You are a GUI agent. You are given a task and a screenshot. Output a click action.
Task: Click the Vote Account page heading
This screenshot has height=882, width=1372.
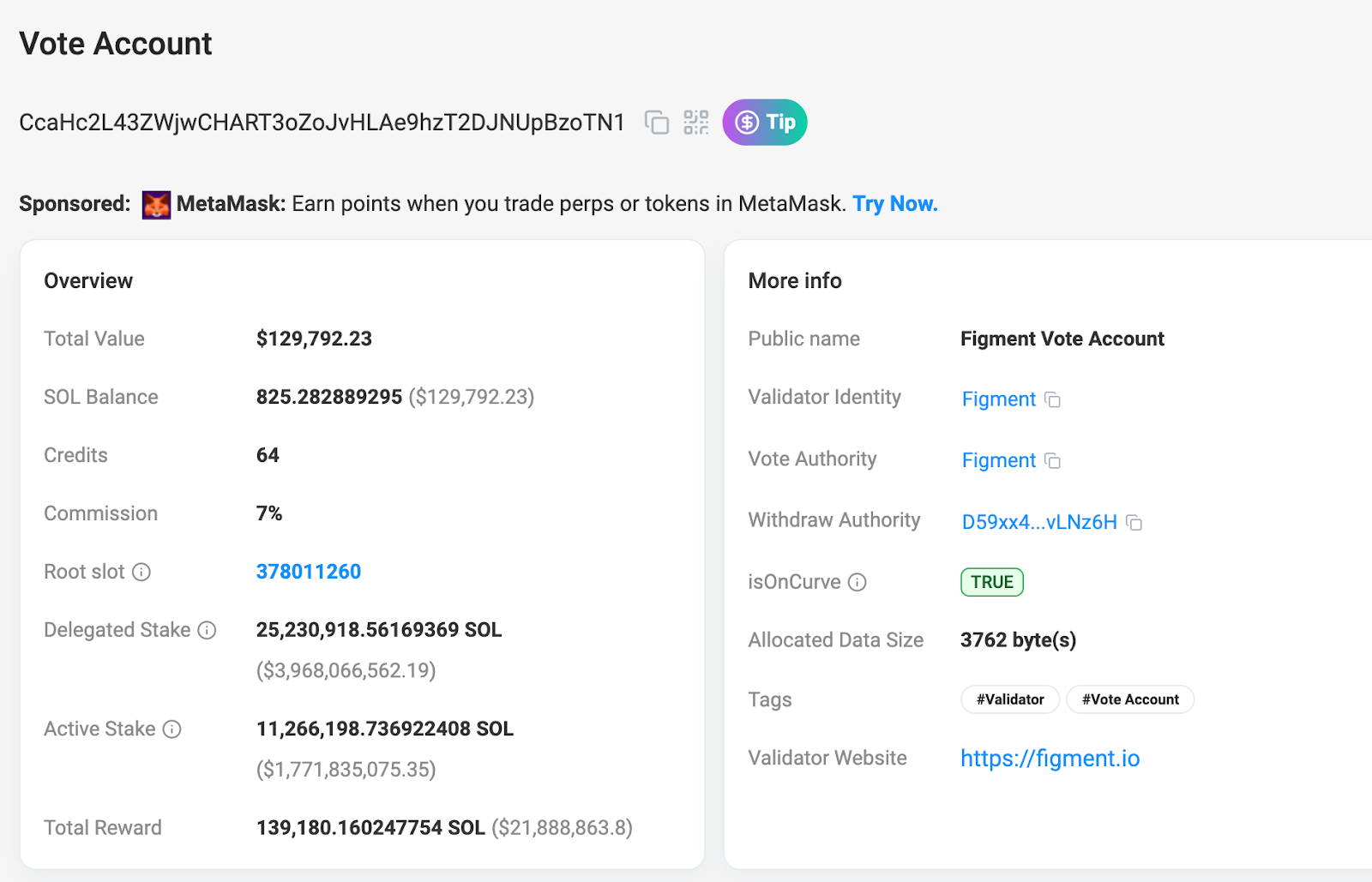(x=116, y=44)
